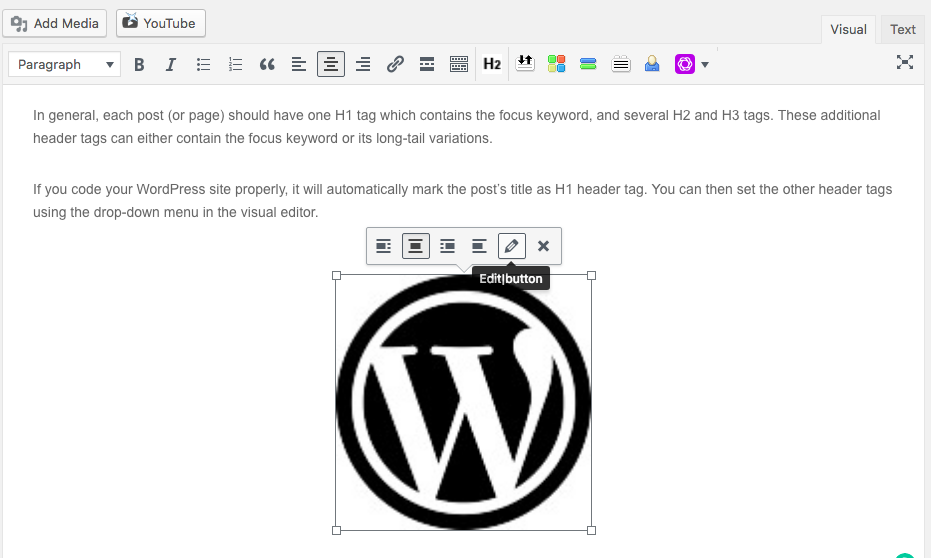Click the top-left image resize handle
This screenshot has height=558, width=931.
(337, 275)
